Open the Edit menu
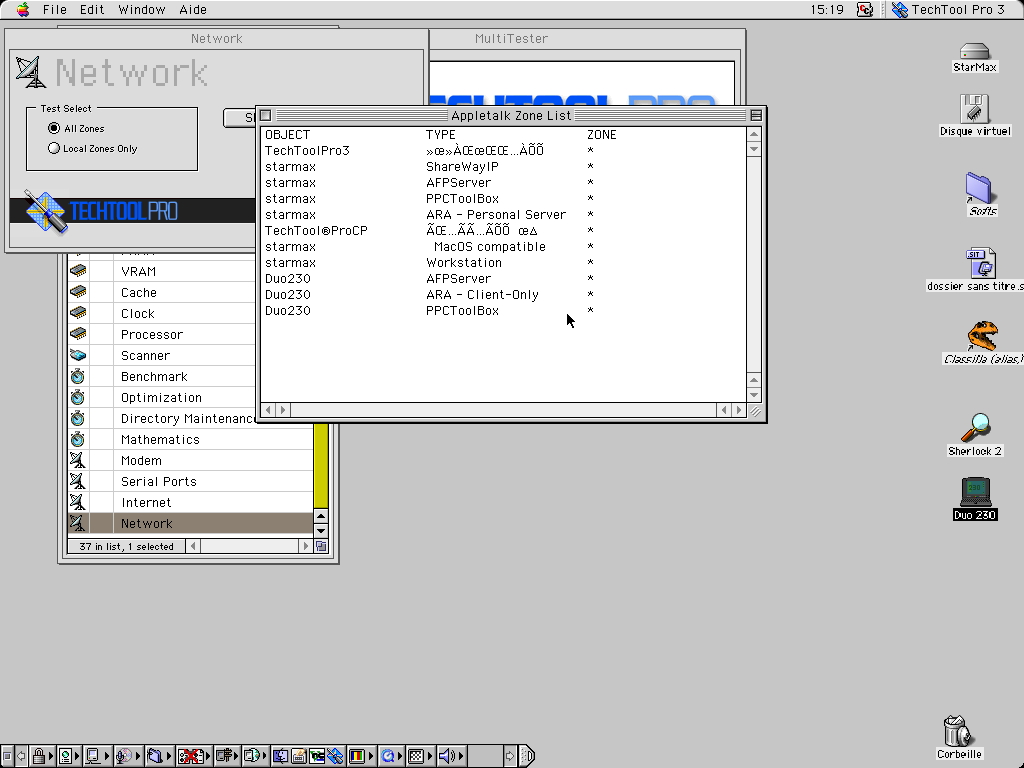The image size is (1024, 768). pos(92,9)
